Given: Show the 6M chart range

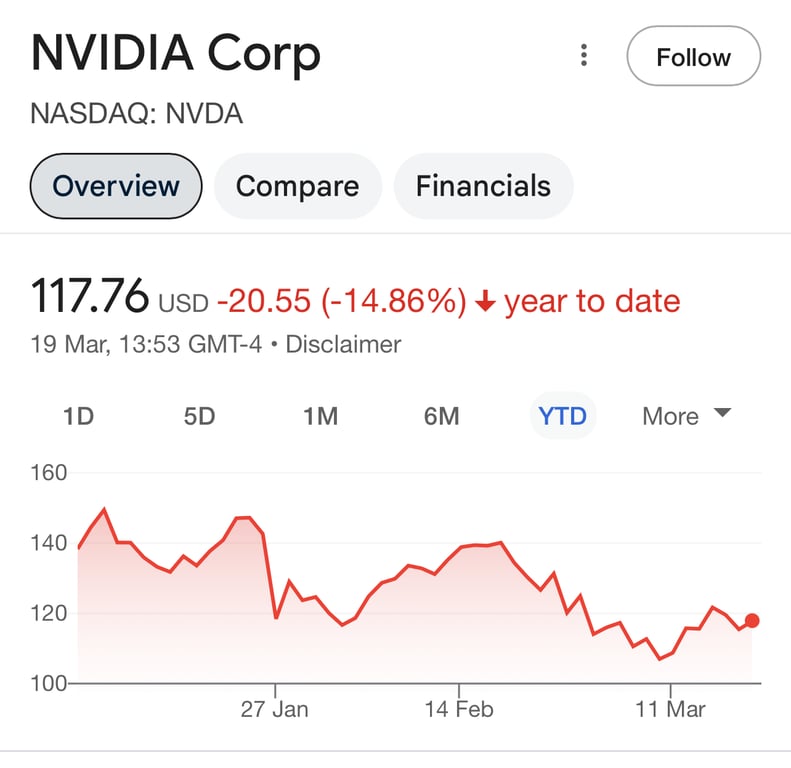Looking at the screenshot, I should (x=441, y=416).
